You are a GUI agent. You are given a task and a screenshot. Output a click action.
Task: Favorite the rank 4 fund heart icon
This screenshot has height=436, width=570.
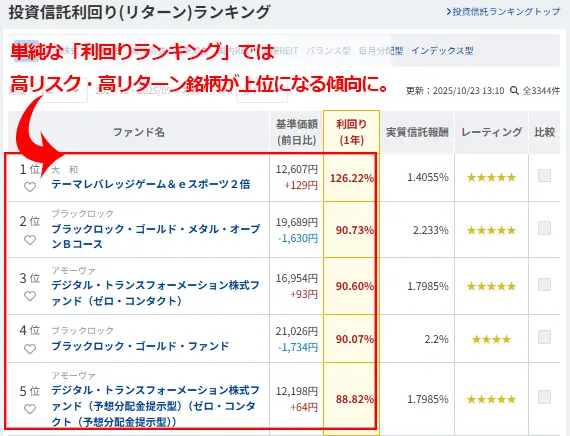point(30,349)
